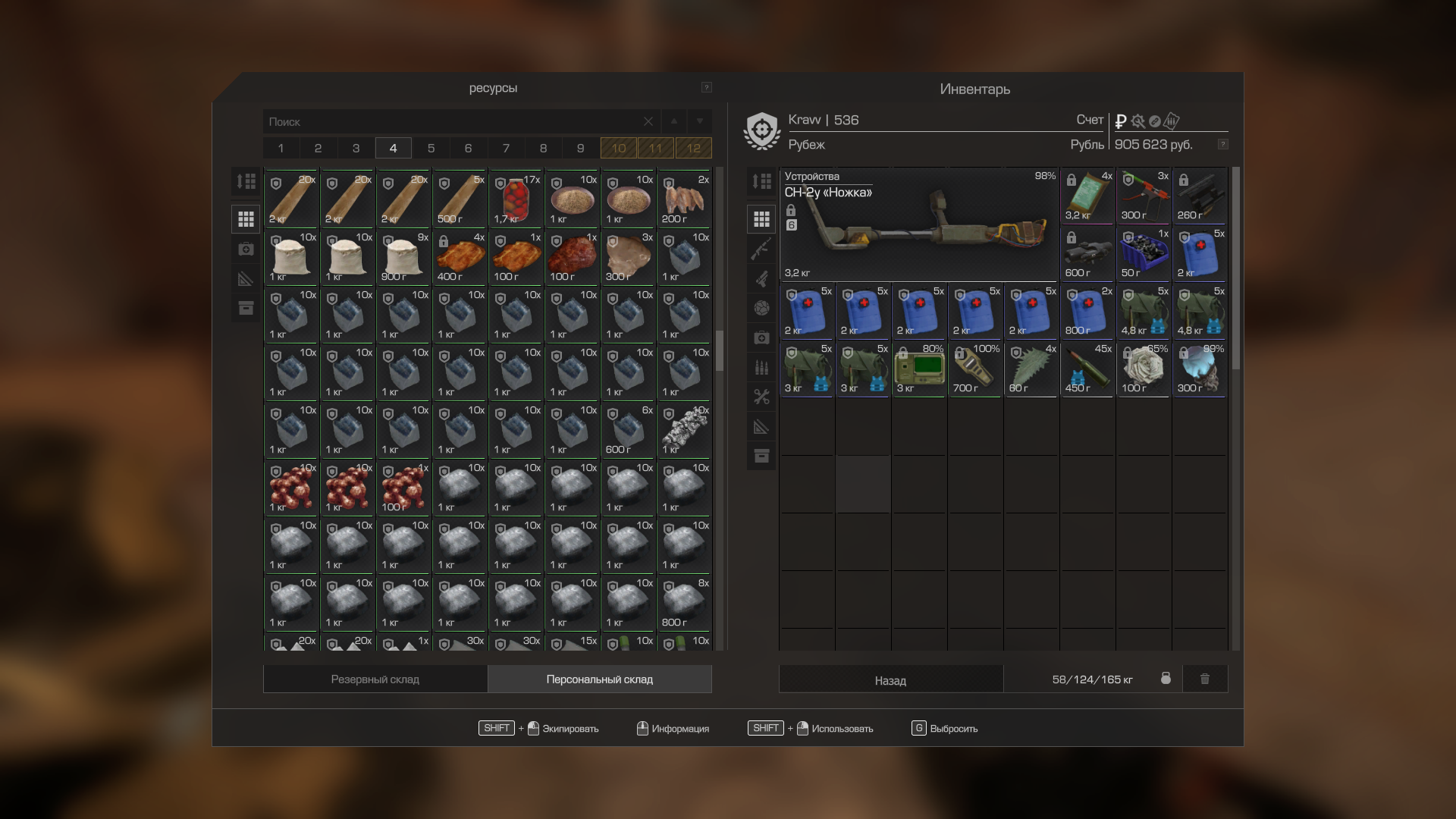The image size is (1456, 819).
Task: Filter storage by box category icon
Action: 246,308
